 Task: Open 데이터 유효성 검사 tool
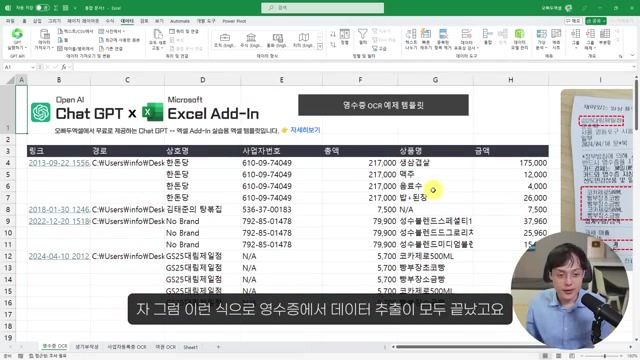pos(467,39)
